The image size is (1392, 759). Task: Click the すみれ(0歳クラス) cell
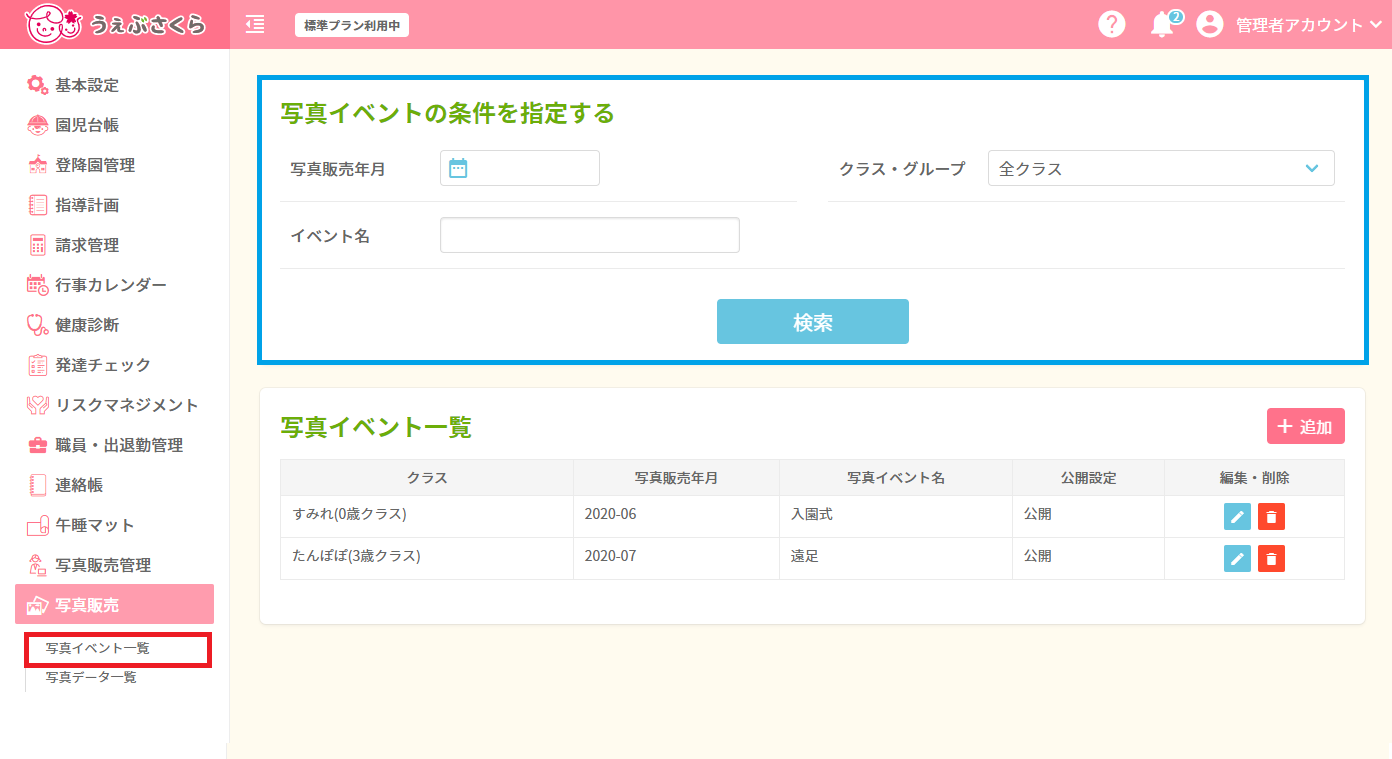coord(427,516)
